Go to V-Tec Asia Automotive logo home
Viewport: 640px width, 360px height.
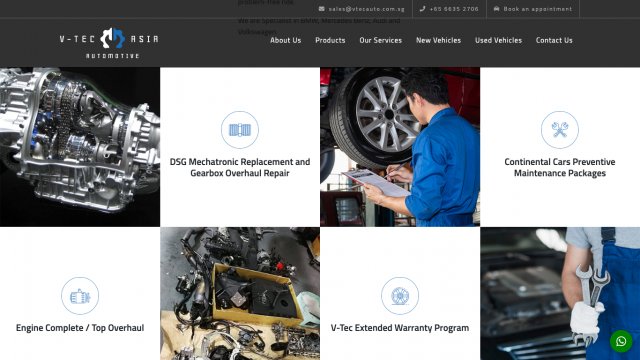point(109,43)
